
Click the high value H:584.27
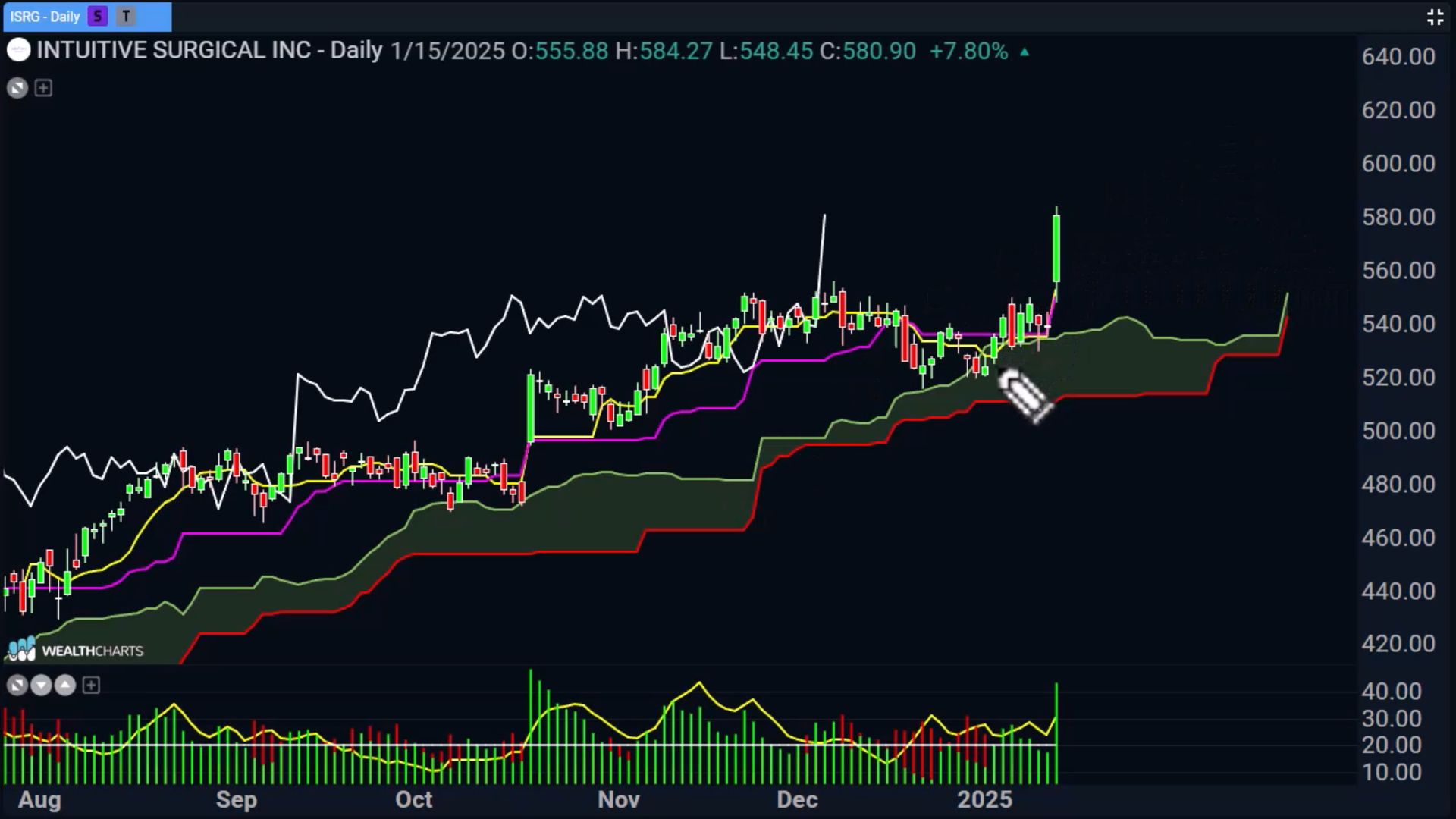[x=664, y=52]
